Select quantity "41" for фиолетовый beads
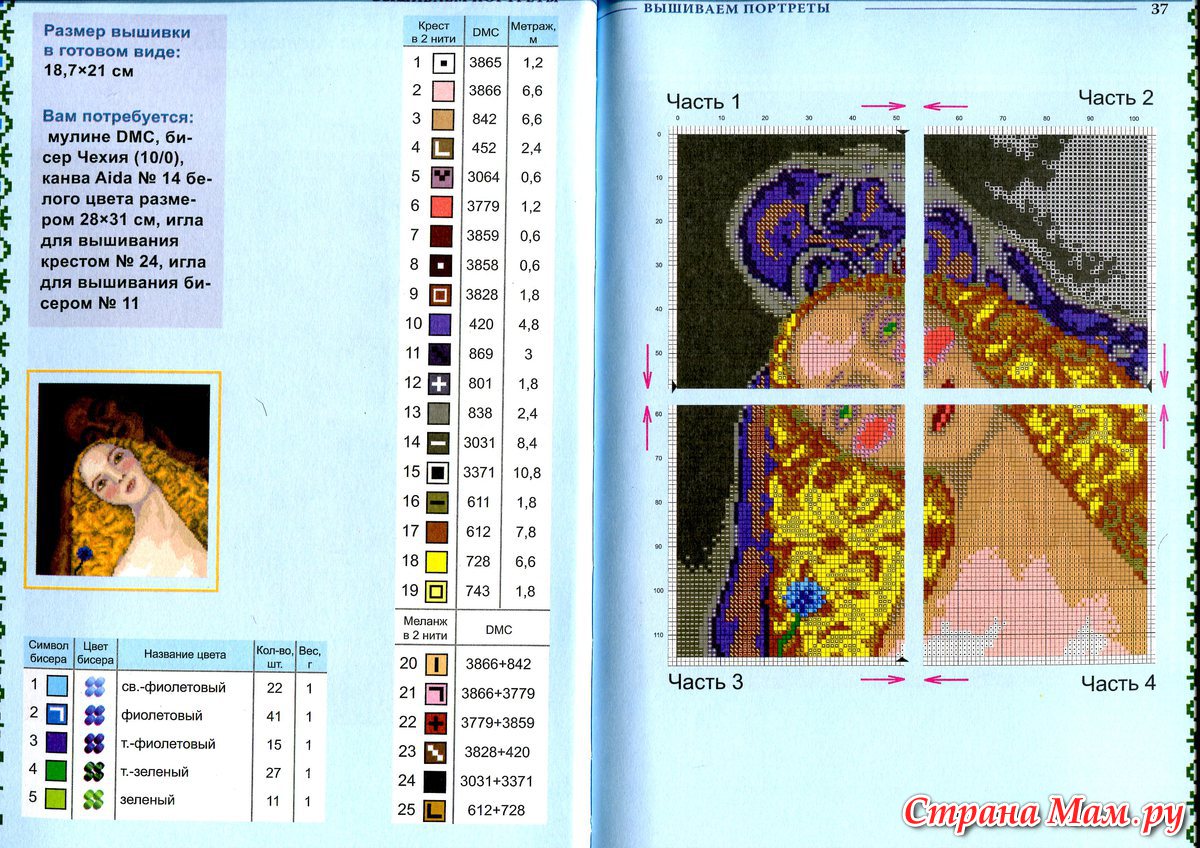This screenshot has height=848, width=1200. pos(274,716)
